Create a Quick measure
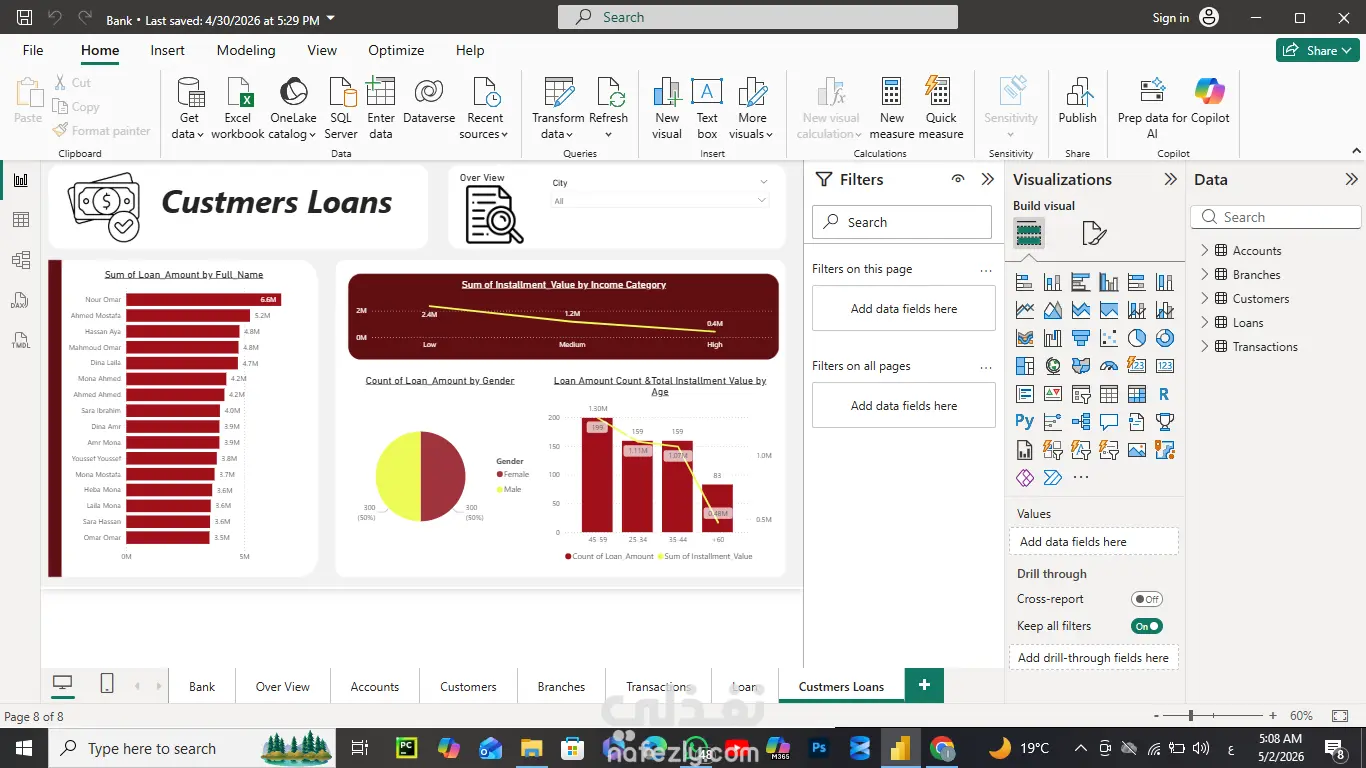The height and width of the screenshot is (768, 1366). tap(941, 108)
